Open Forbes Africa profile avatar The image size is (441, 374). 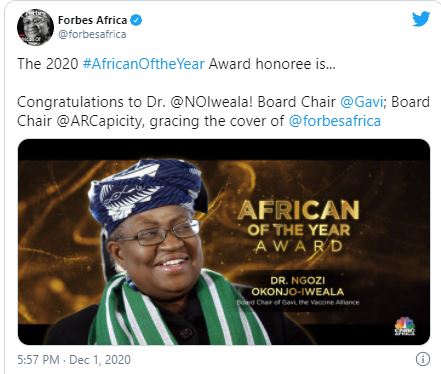pos(35,27)
